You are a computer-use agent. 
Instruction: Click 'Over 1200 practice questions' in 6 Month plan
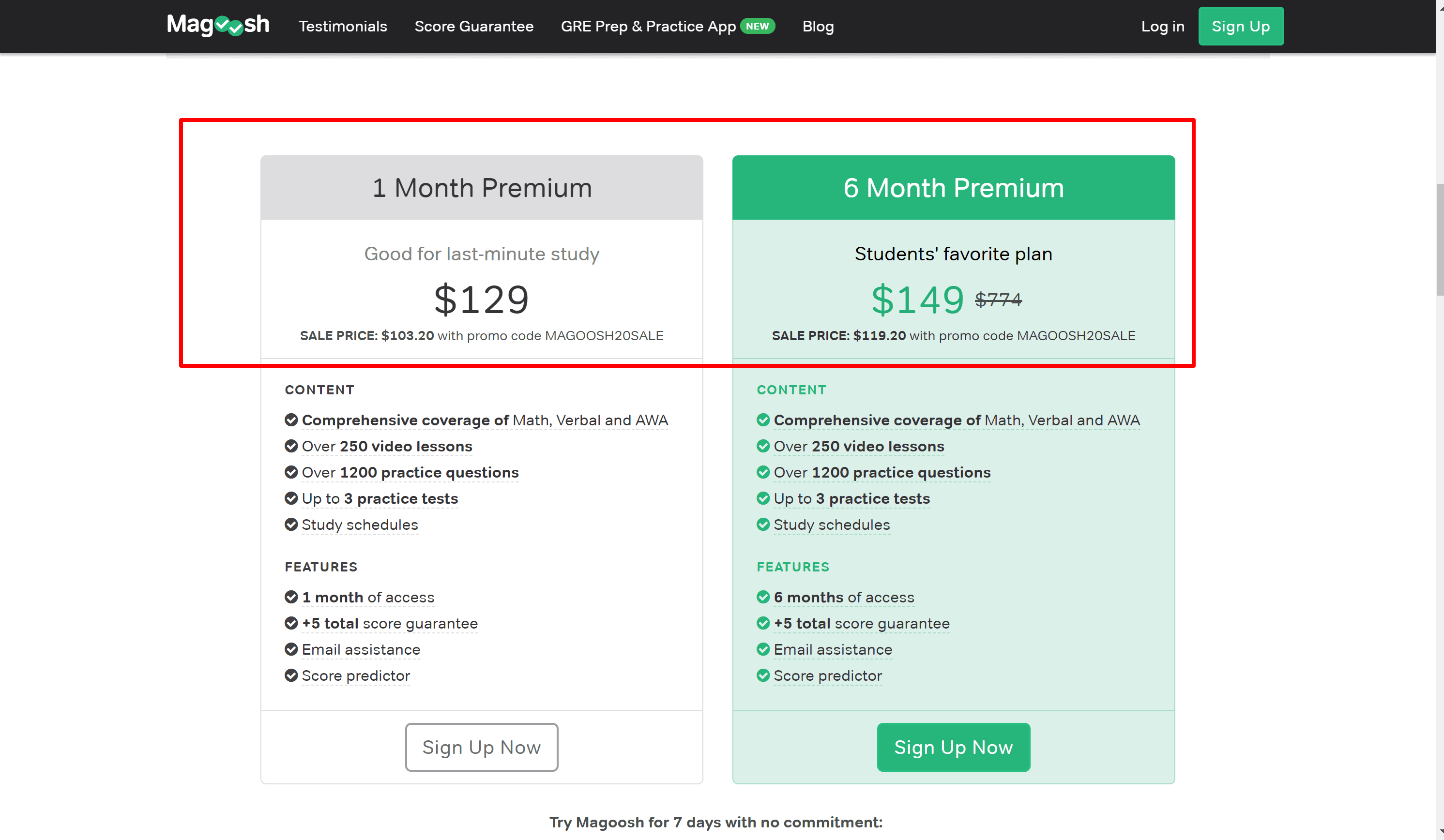882,472
